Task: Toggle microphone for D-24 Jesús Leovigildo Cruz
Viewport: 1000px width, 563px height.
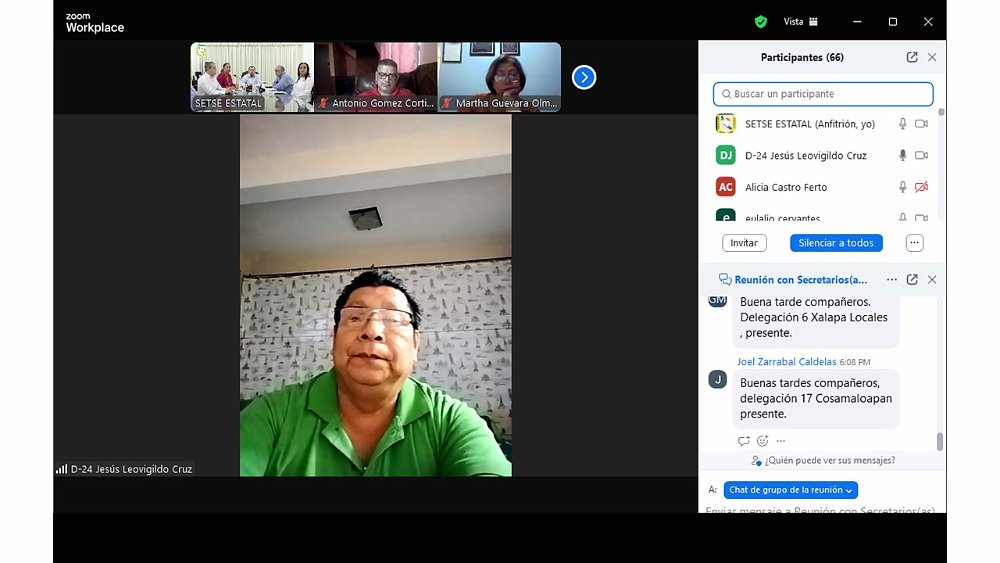Action: click(902, 156)
